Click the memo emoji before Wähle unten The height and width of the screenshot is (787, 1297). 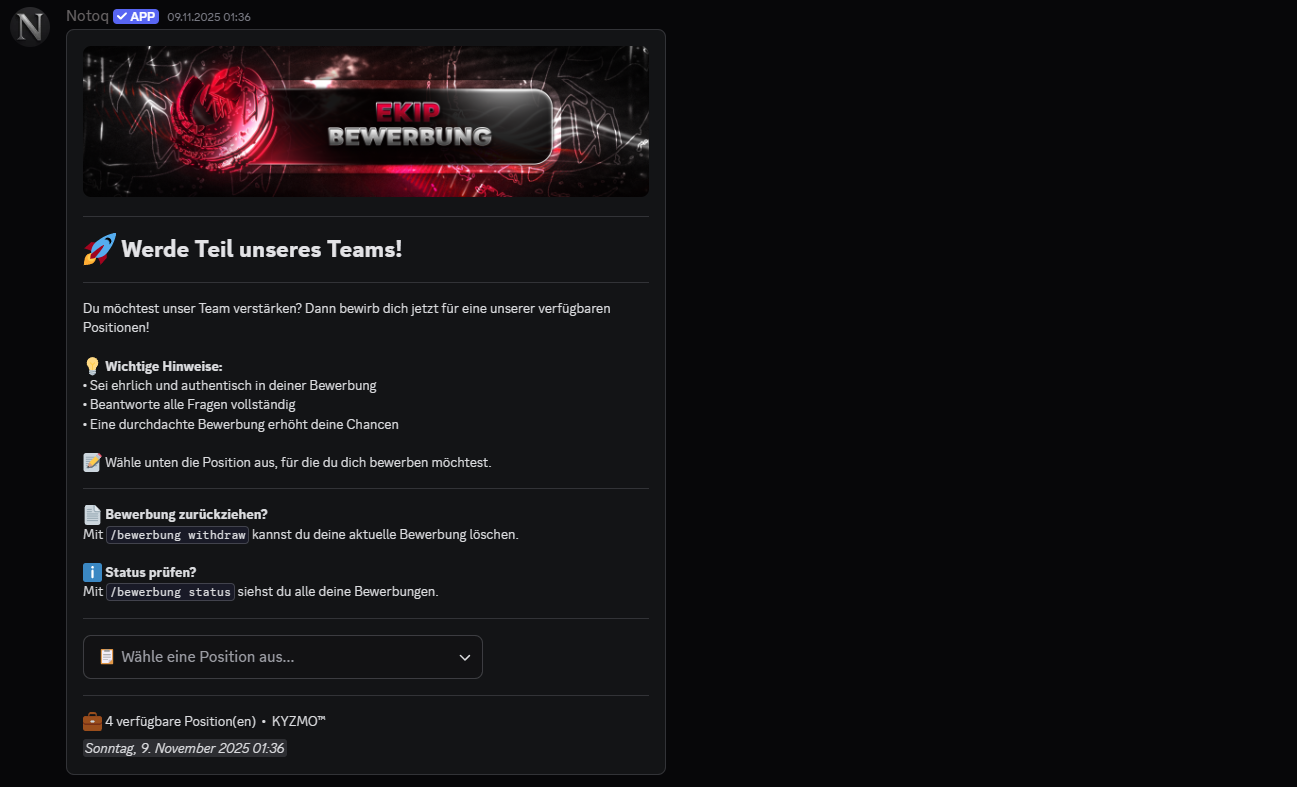click(x=92, y=462)
